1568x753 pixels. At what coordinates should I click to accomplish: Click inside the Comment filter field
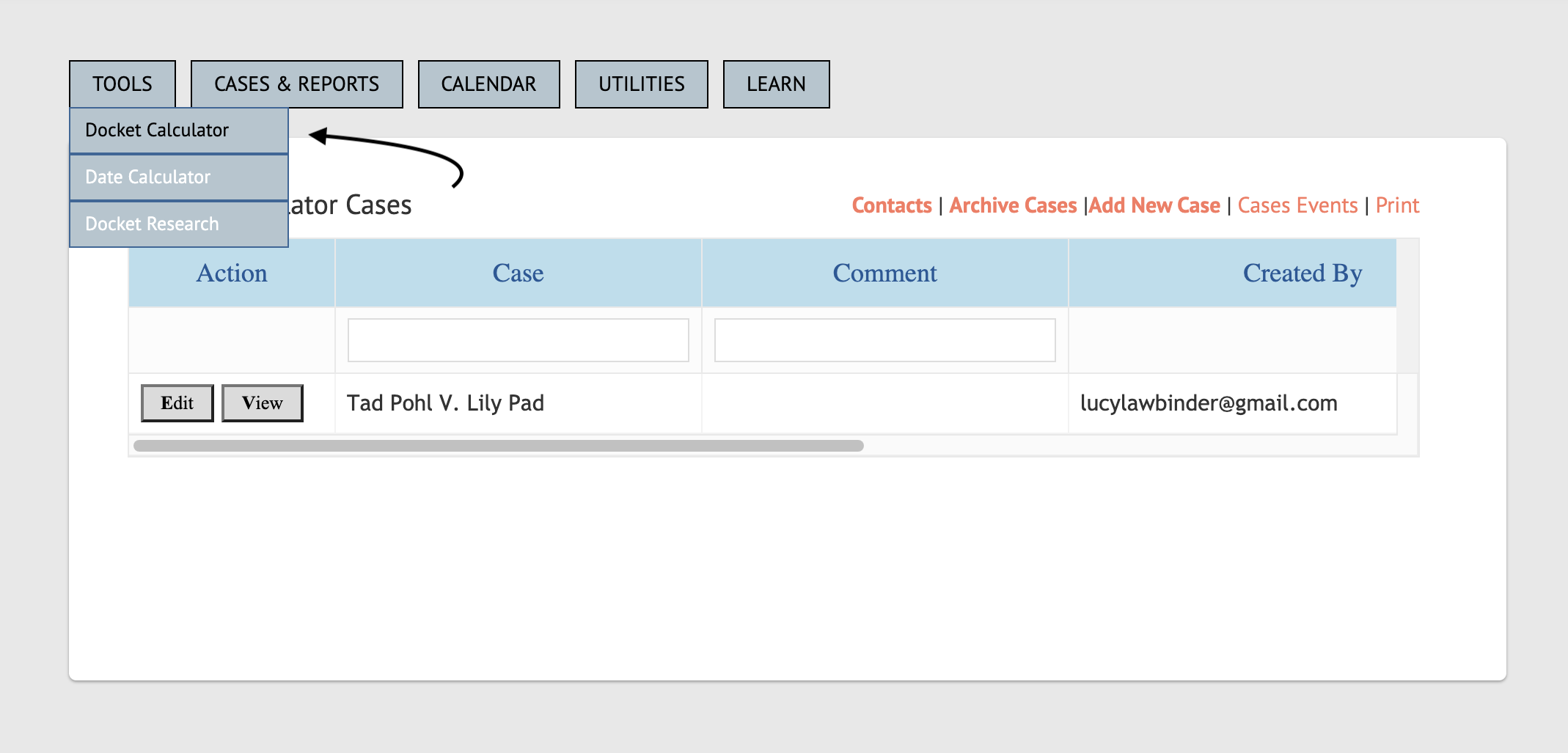[x=884, y=339]
